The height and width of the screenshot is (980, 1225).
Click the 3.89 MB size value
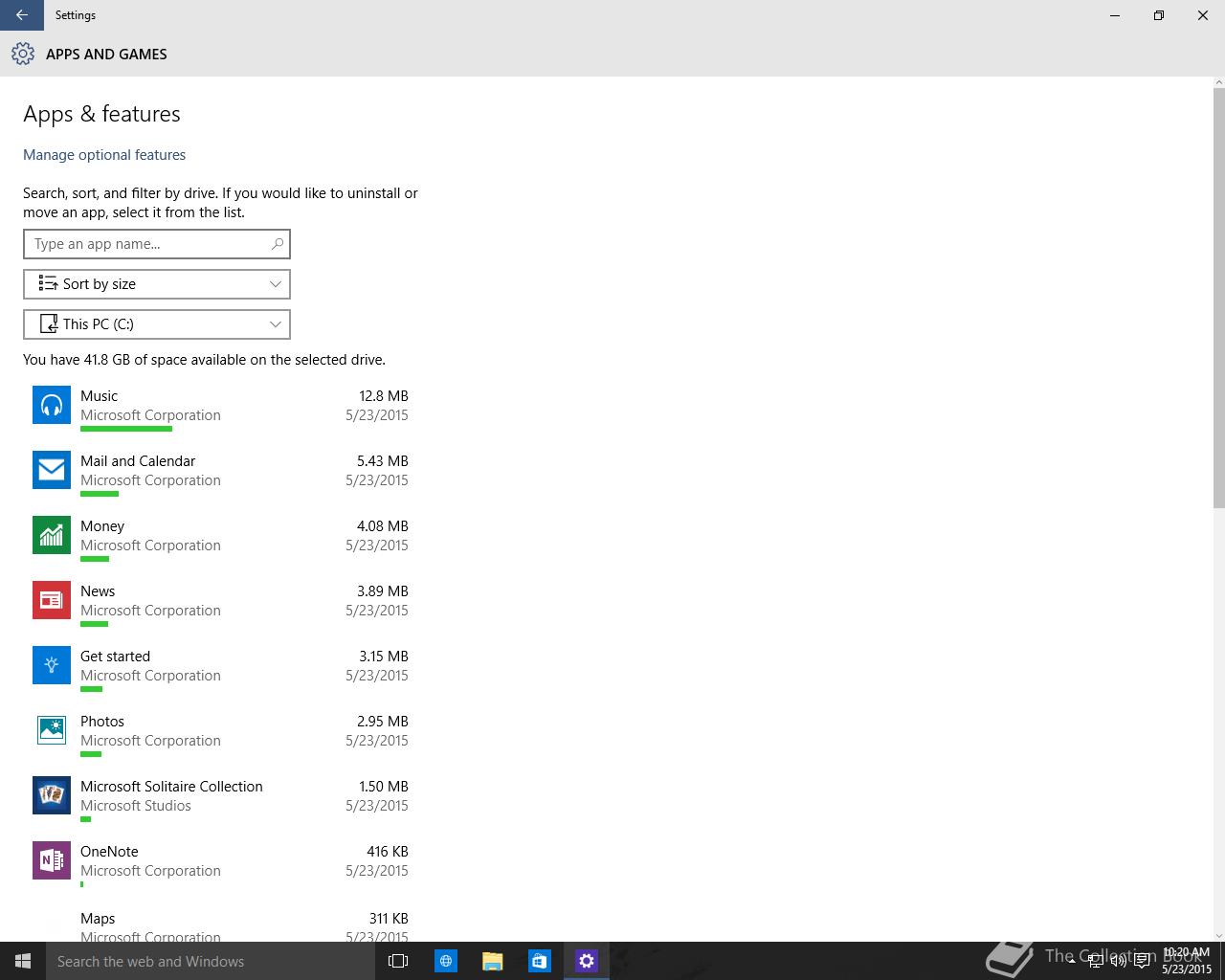383,591
